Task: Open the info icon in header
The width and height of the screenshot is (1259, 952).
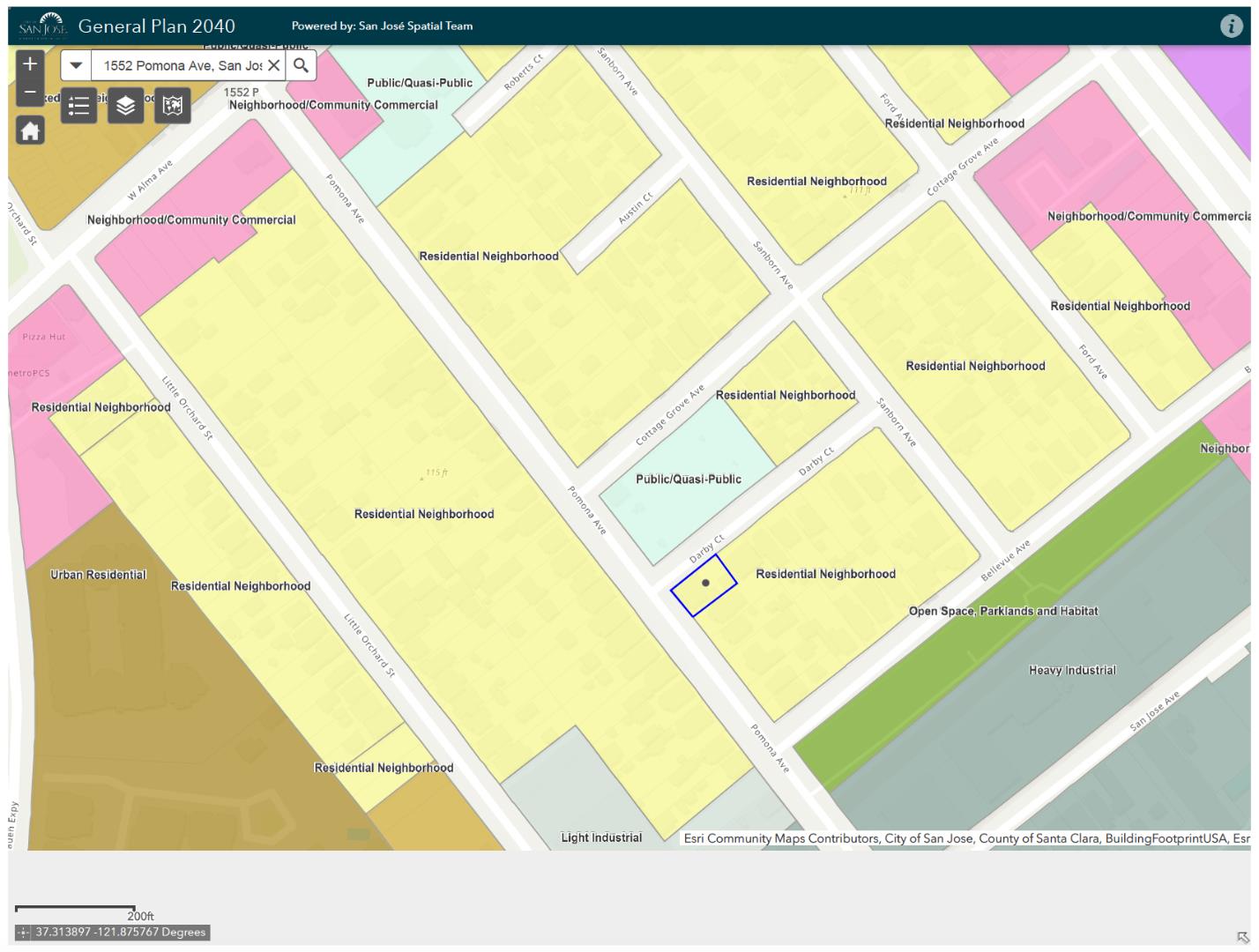Action: tap(1231, 26)
